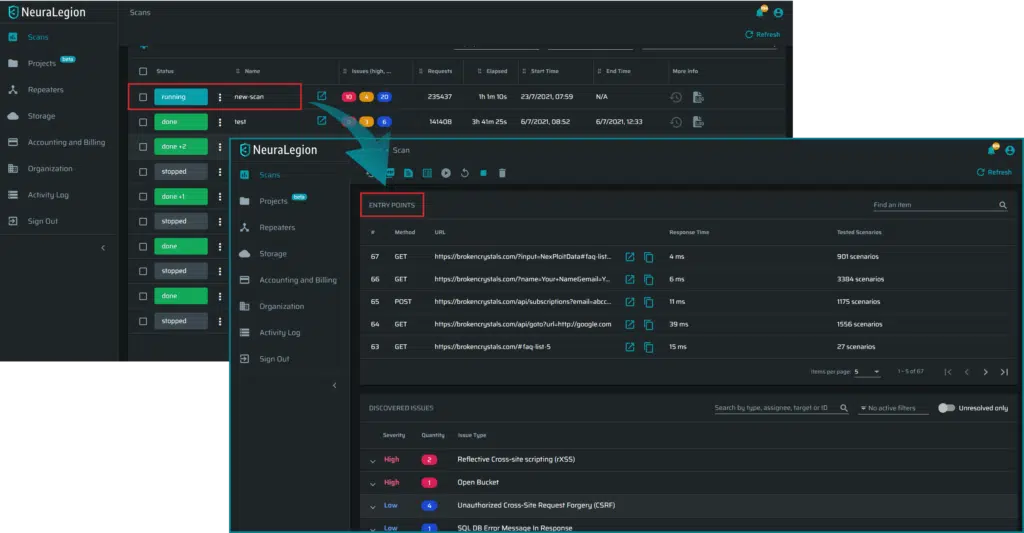Open three-dot menu for test scan row
The height and width of the screenshot is (533, 1024).
219,121
